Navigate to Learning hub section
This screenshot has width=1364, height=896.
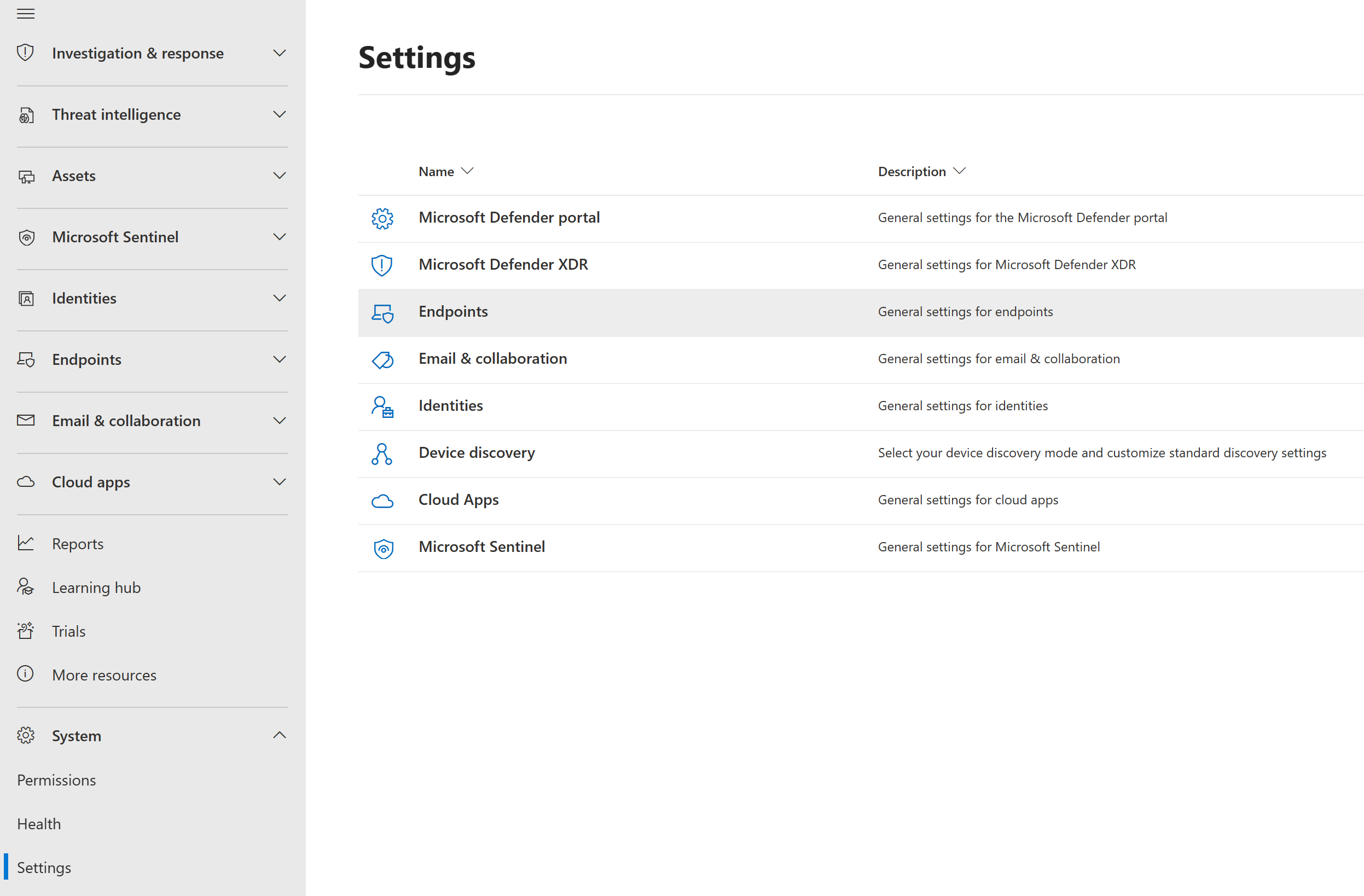tap(96, 587)
